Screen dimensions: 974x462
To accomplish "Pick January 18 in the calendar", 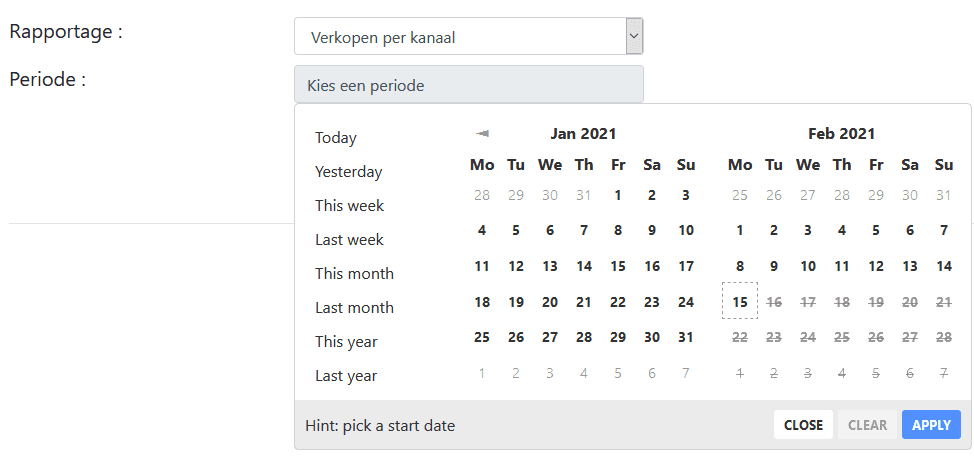I will click(482, 302).
